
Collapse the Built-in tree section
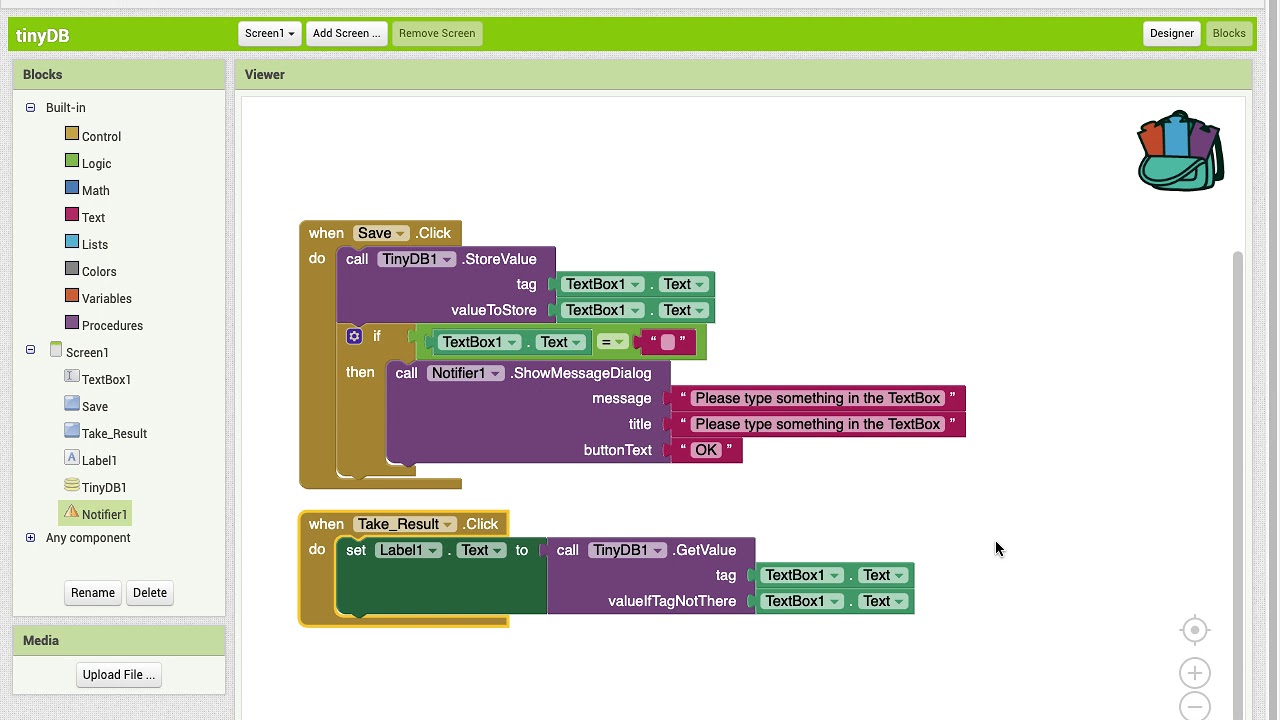pyautogui.click(x=30, y=107)
